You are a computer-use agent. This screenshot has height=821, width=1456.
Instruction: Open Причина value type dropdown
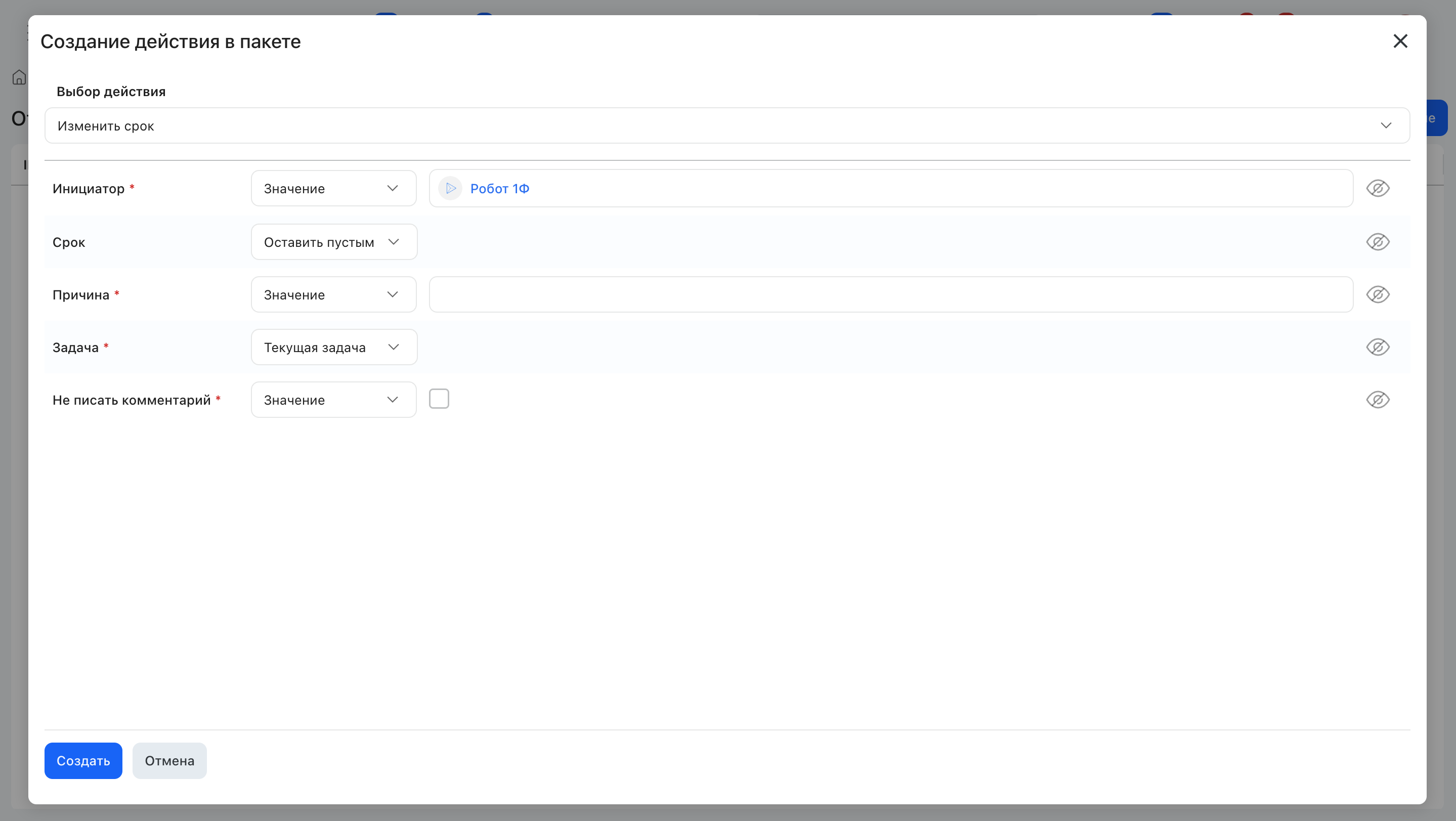click(333, 294)
